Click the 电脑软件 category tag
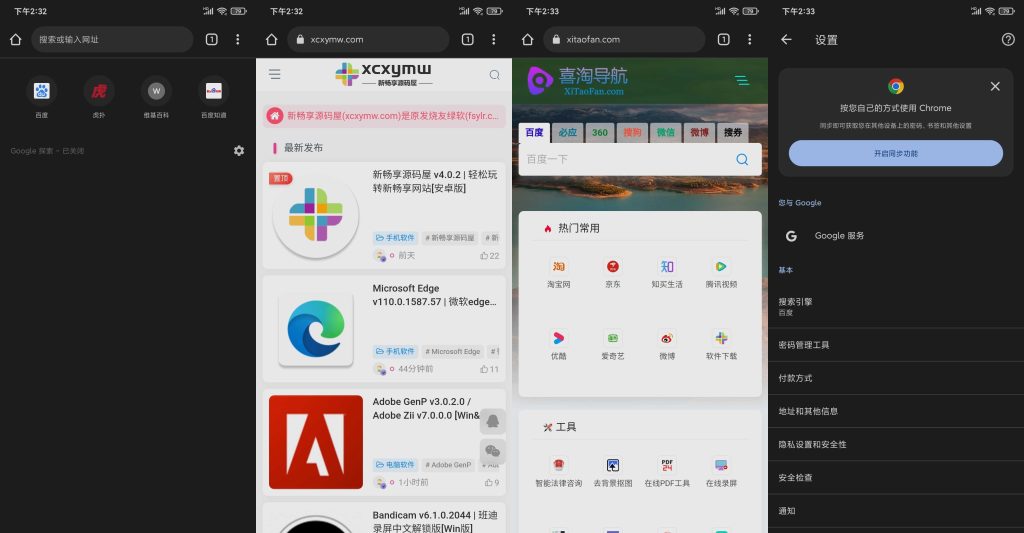 coord(395,465)
